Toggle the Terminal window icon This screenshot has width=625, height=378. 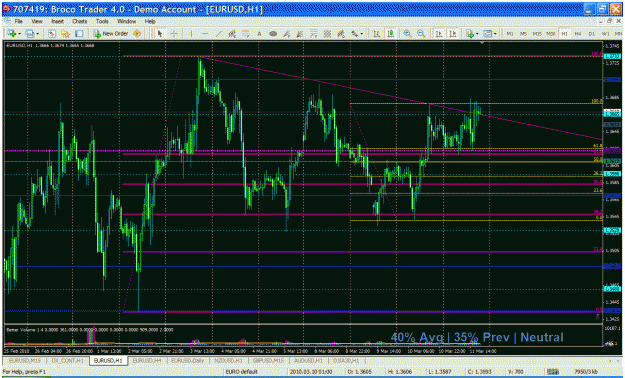[x=79, y=34]
